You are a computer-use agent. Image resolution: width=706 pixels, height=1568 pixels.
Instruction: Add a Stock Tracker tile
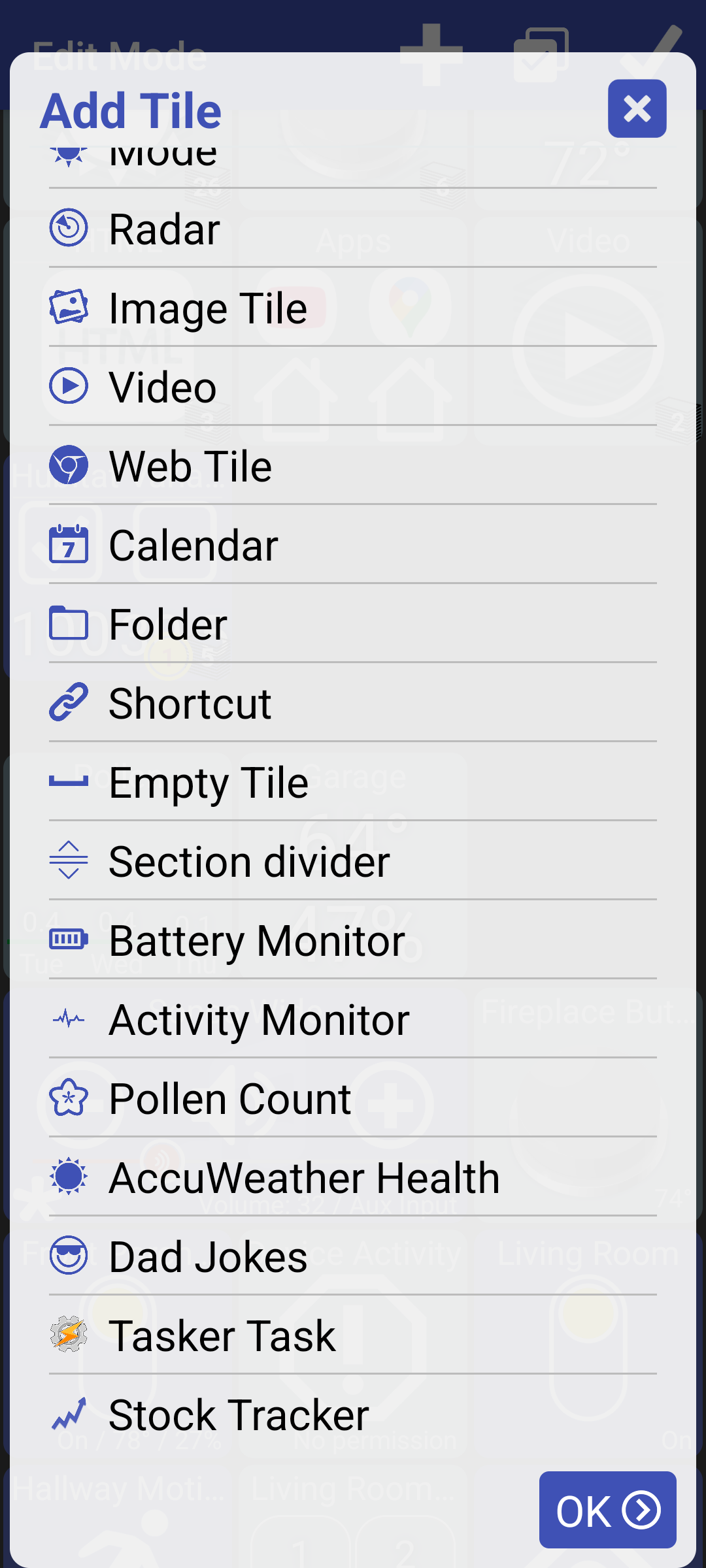pos(239,1415)
